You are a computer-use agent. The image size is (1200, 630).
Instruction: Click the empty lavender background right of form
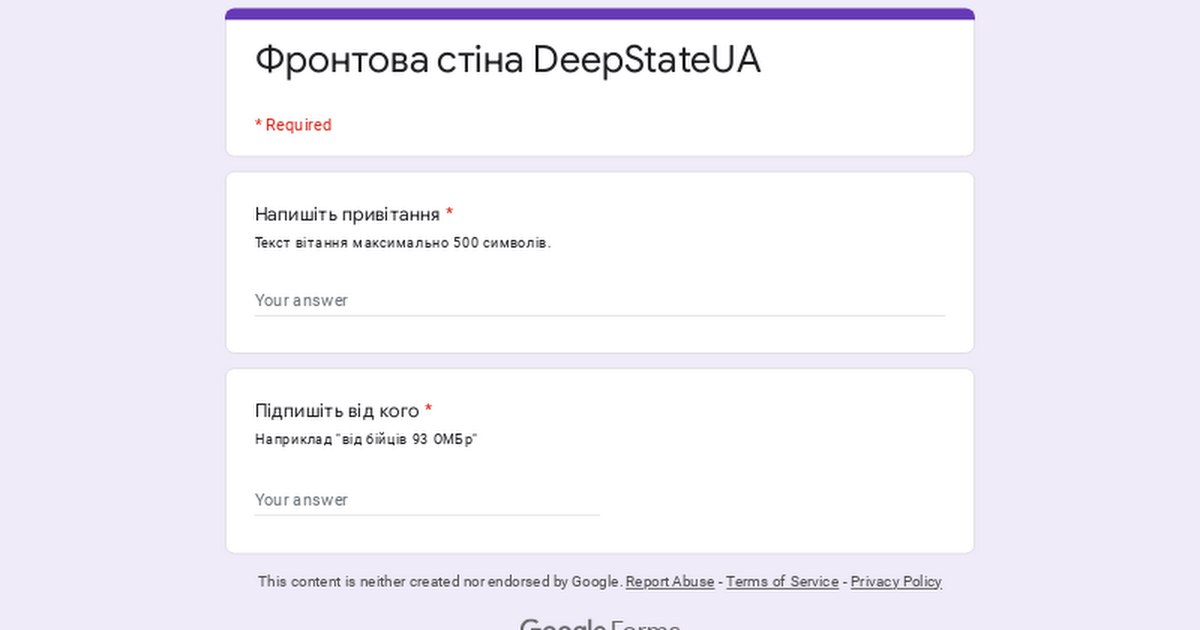pos(1088,300)
